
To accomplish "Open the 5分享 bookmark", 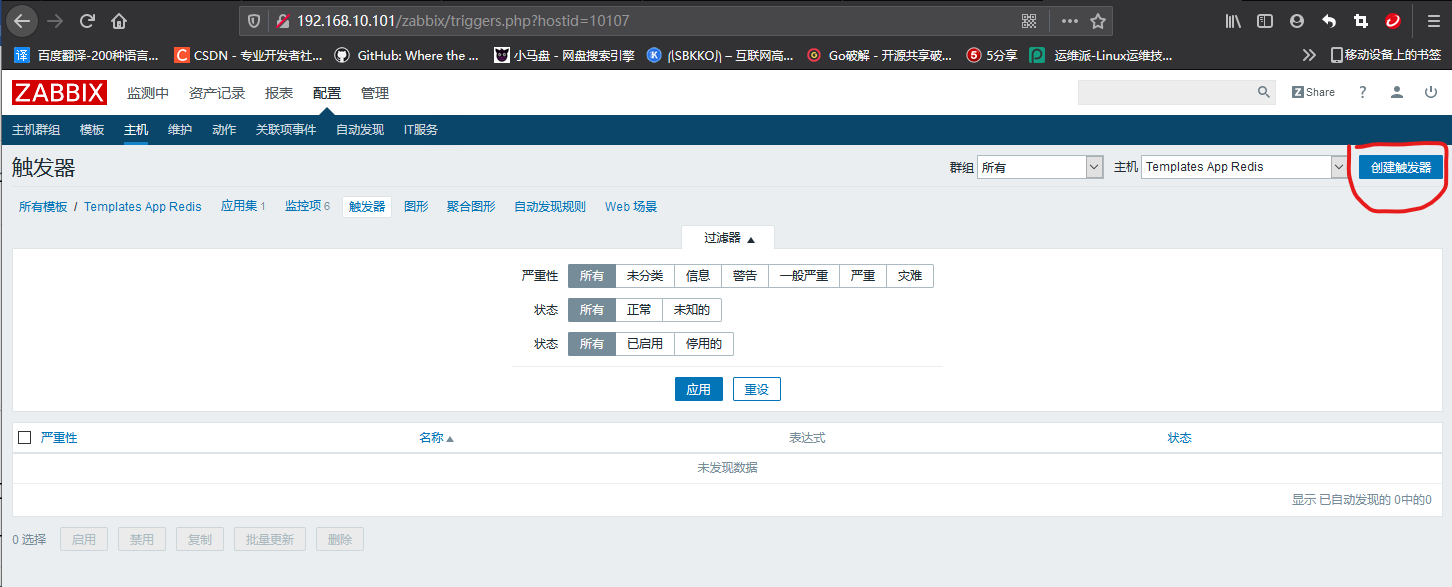I will (992, 55).
